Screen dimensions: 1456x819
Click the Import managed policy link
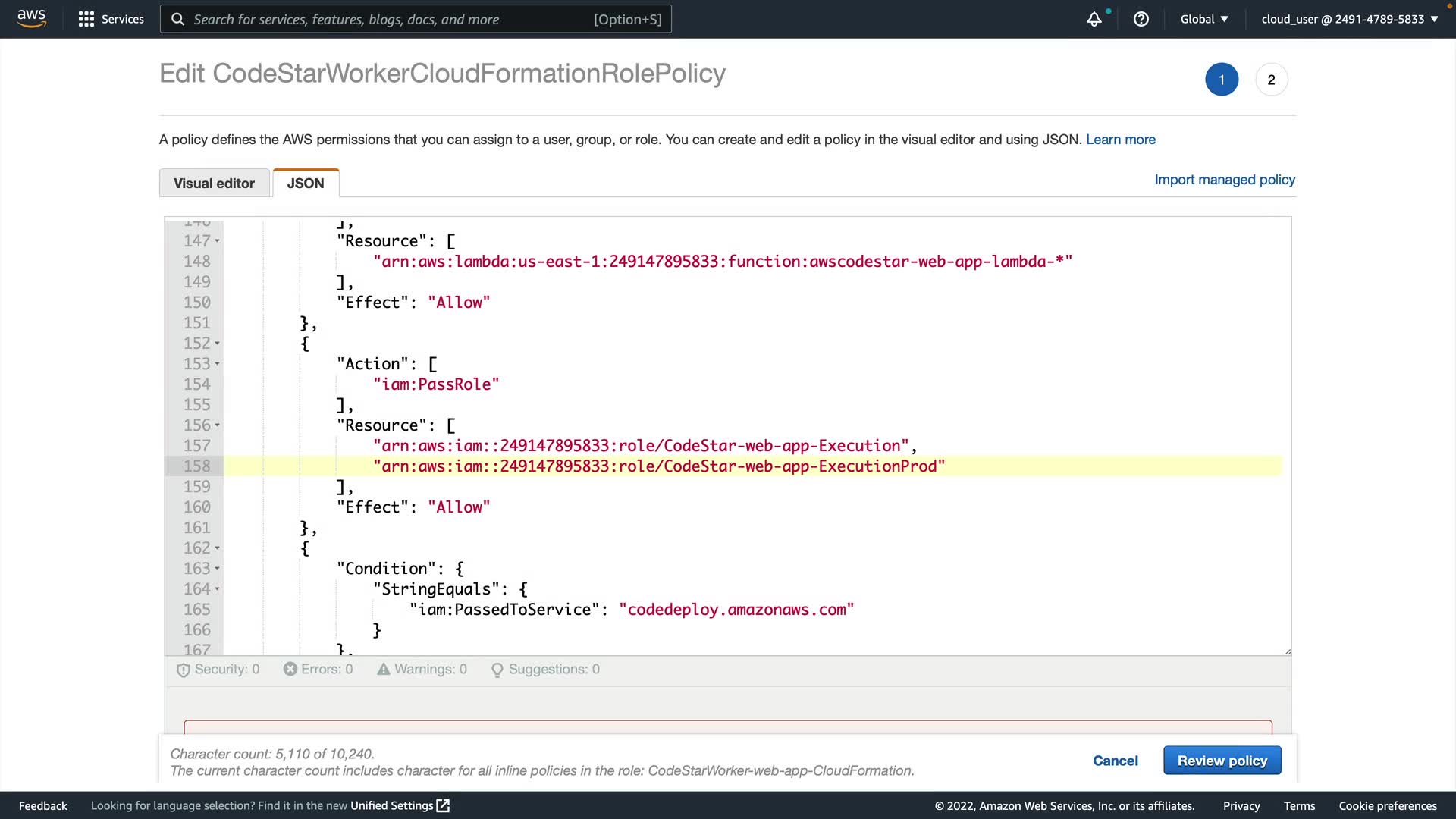pyautogui.click(x=1224, y=180)
